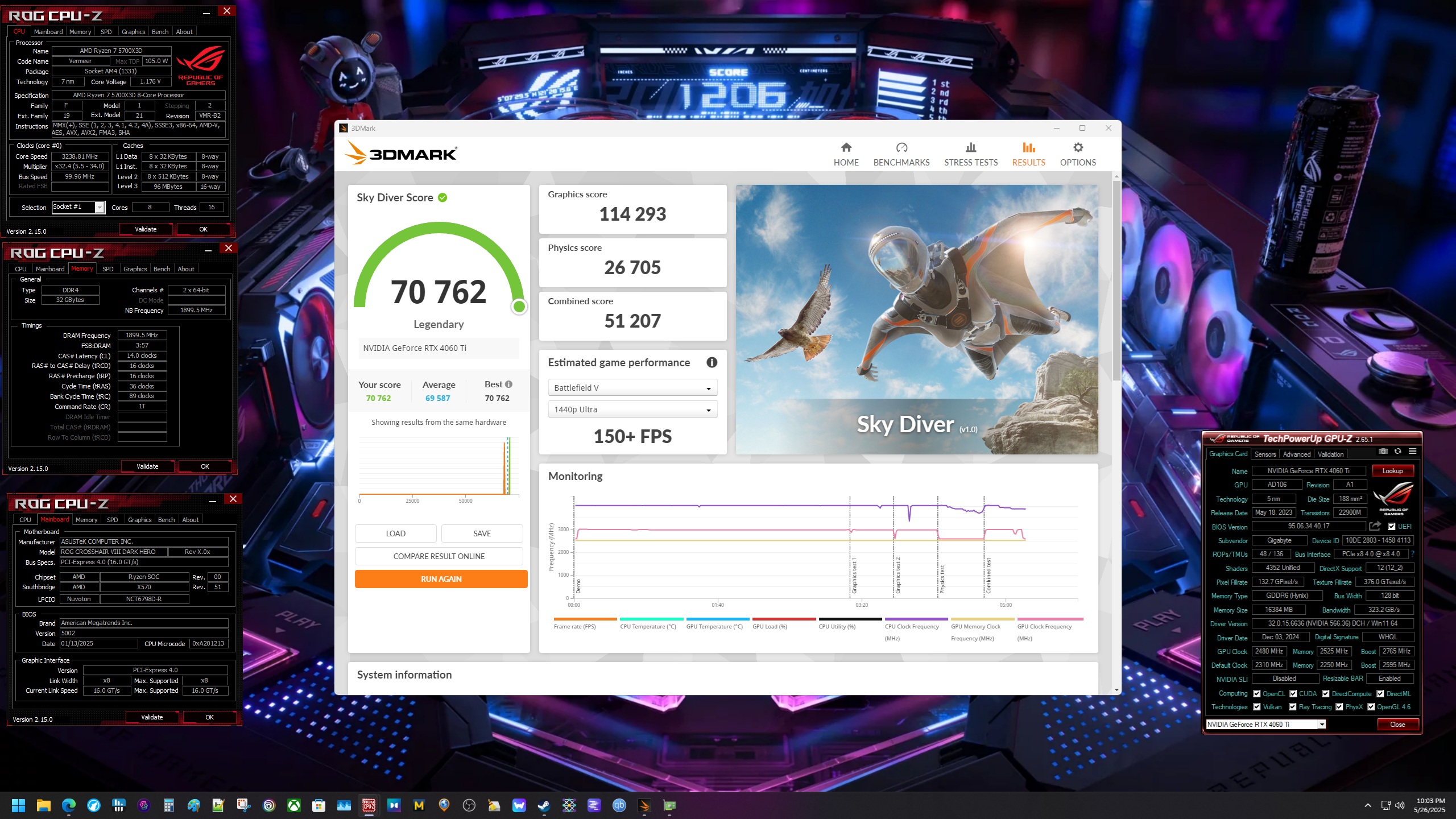Viewport: 1456px width, 819px height.
Task: Click the Sky Diver benchmark thumbnail
Action: point(917,319)
